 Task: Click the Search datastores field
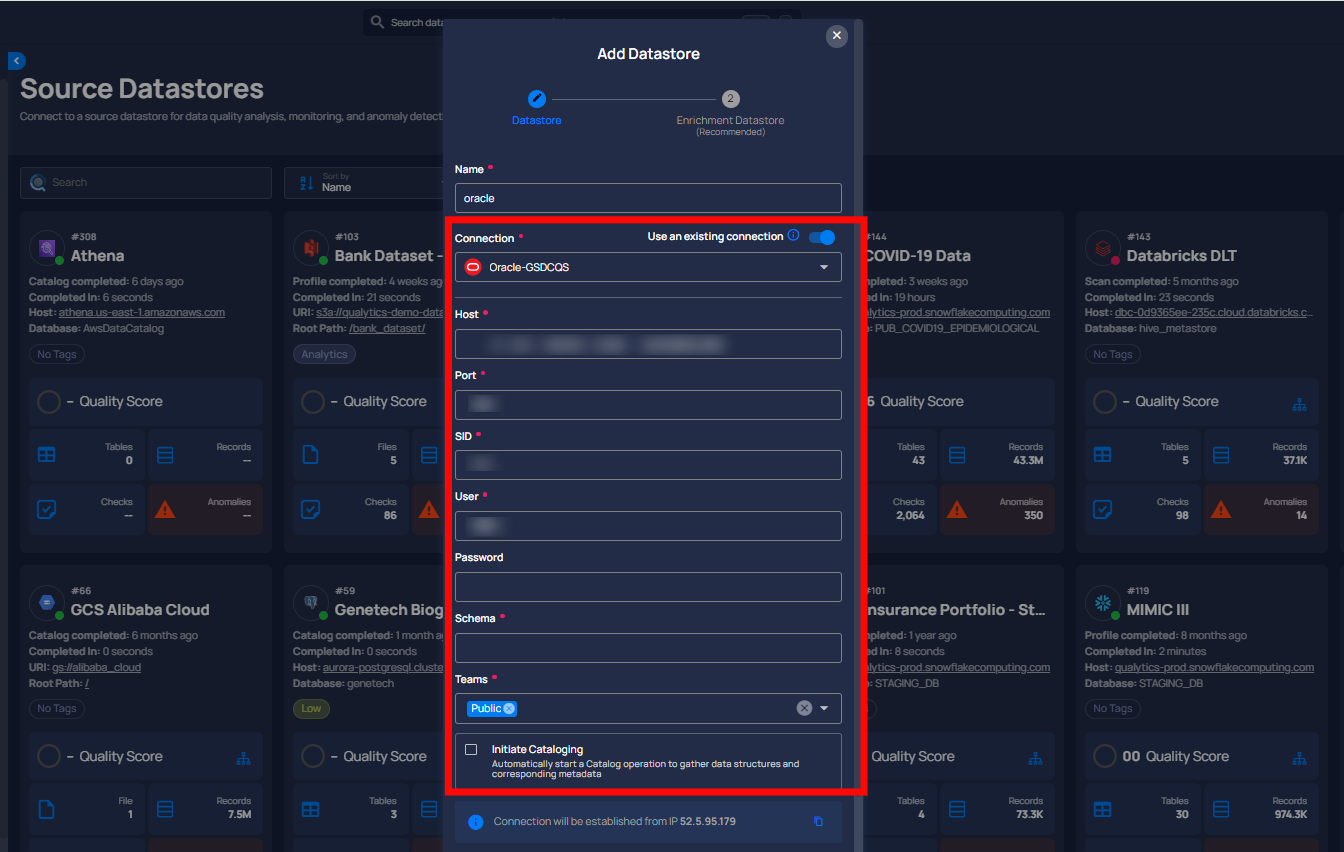[x=146, y=183]
